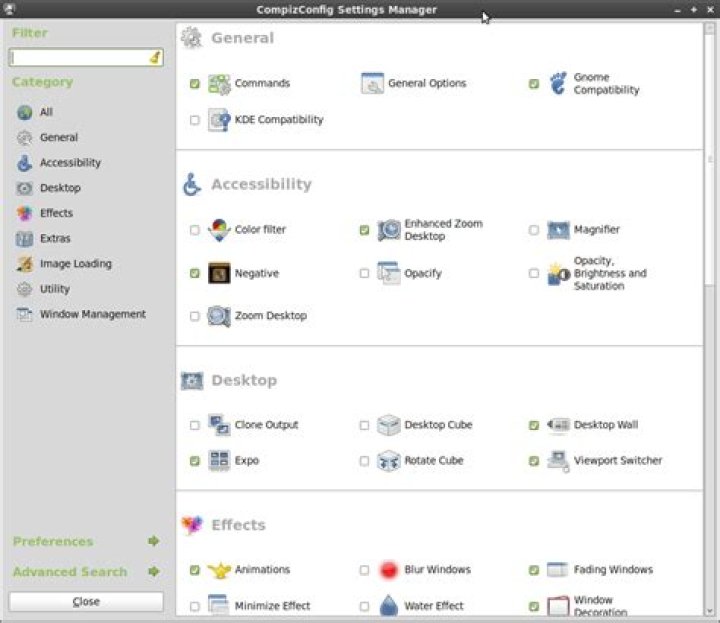Click the Clone Output plugin icon
The width and height of the screenshot is (720, 623).
point(219,425)
